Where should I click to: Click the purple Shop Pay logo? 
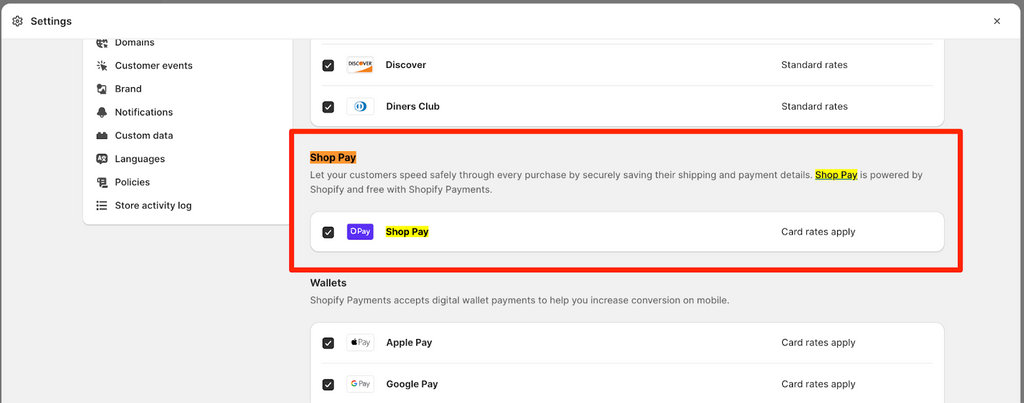[360, 231]
